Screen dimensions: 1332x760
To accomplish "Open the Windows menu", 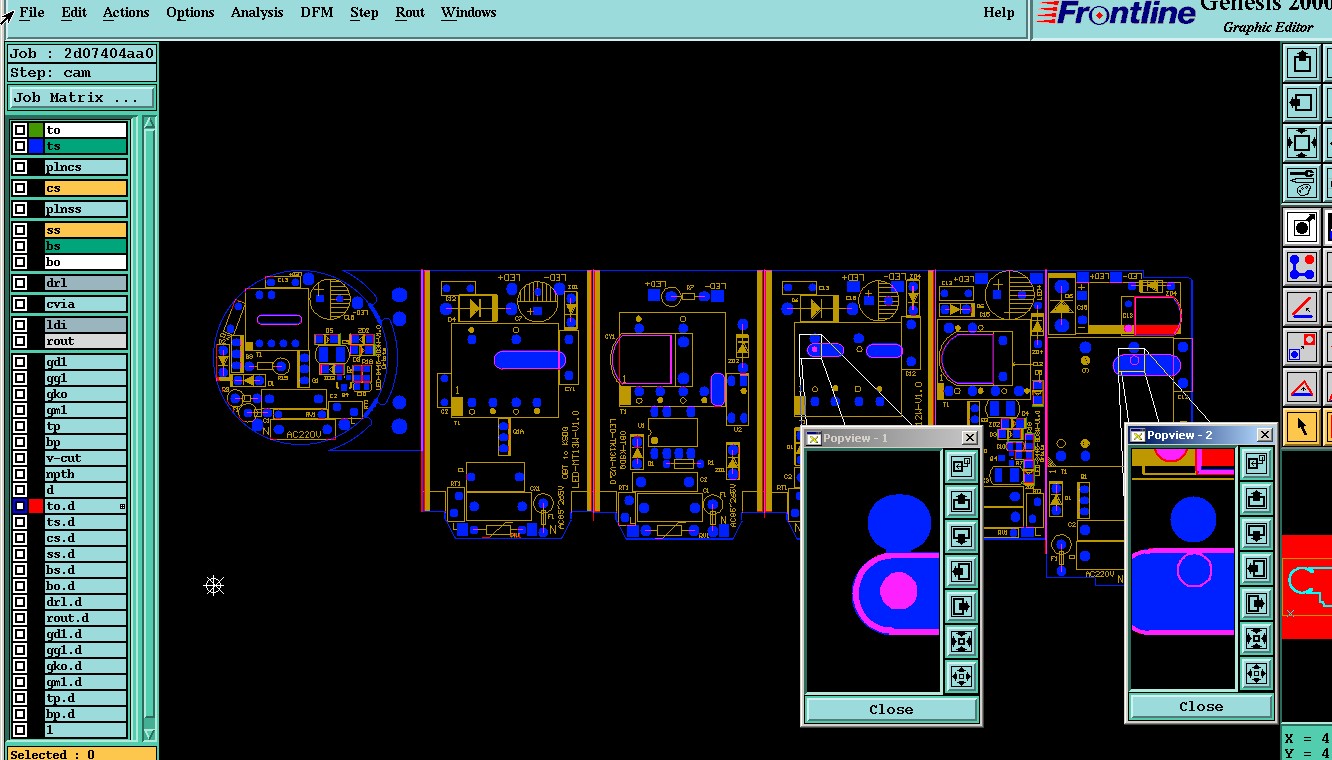I will pos(469,13).
